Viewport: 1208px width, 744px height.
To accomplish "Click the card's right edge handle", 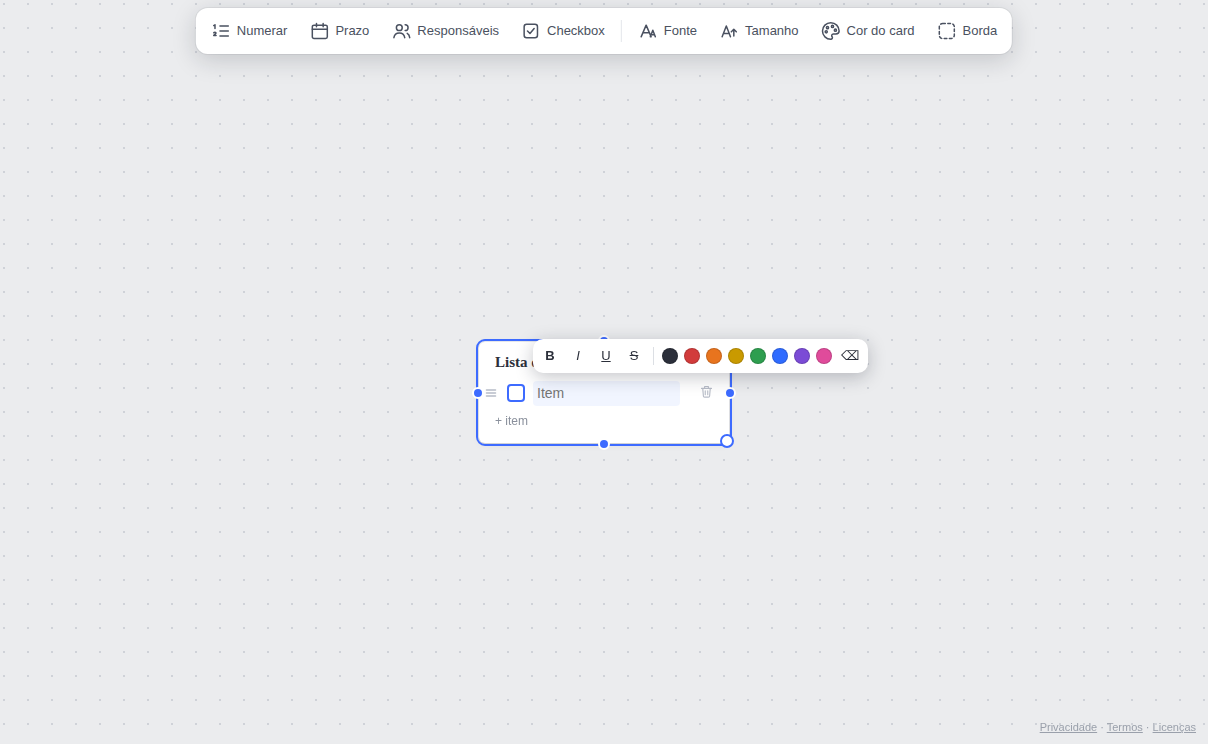I will tap(730, 393).
